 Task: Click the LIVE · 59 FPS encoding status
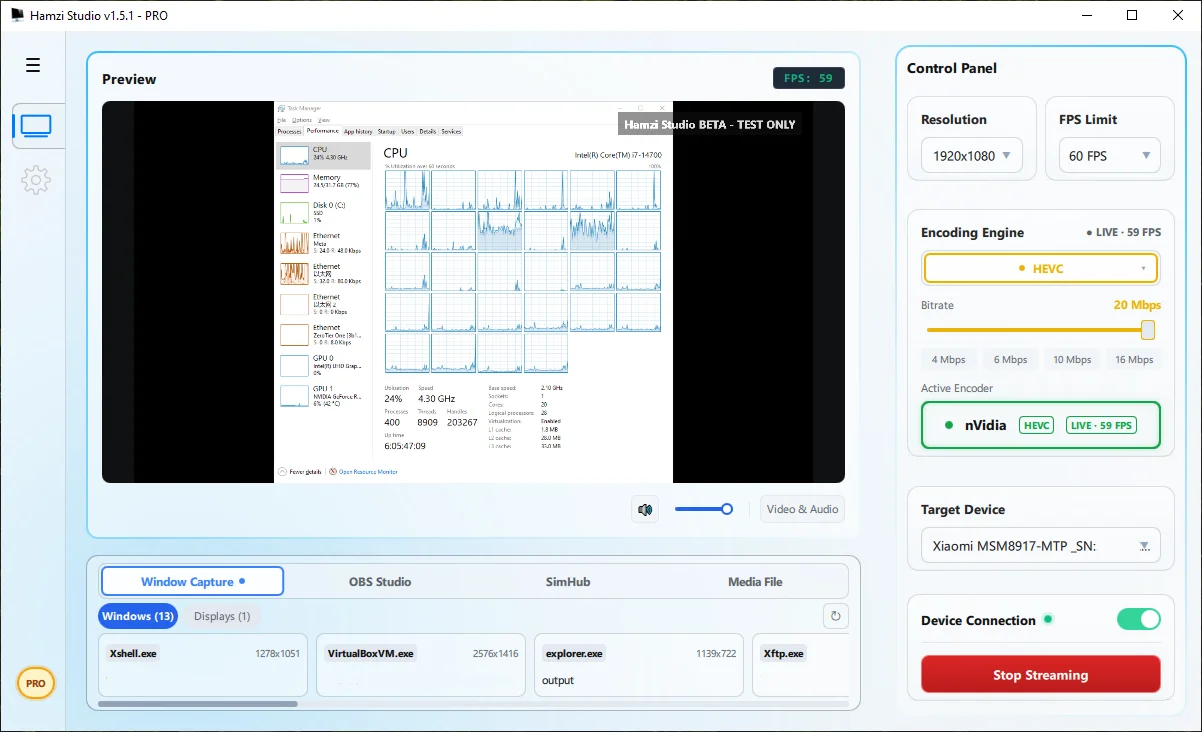click(x=1124, y=232)
